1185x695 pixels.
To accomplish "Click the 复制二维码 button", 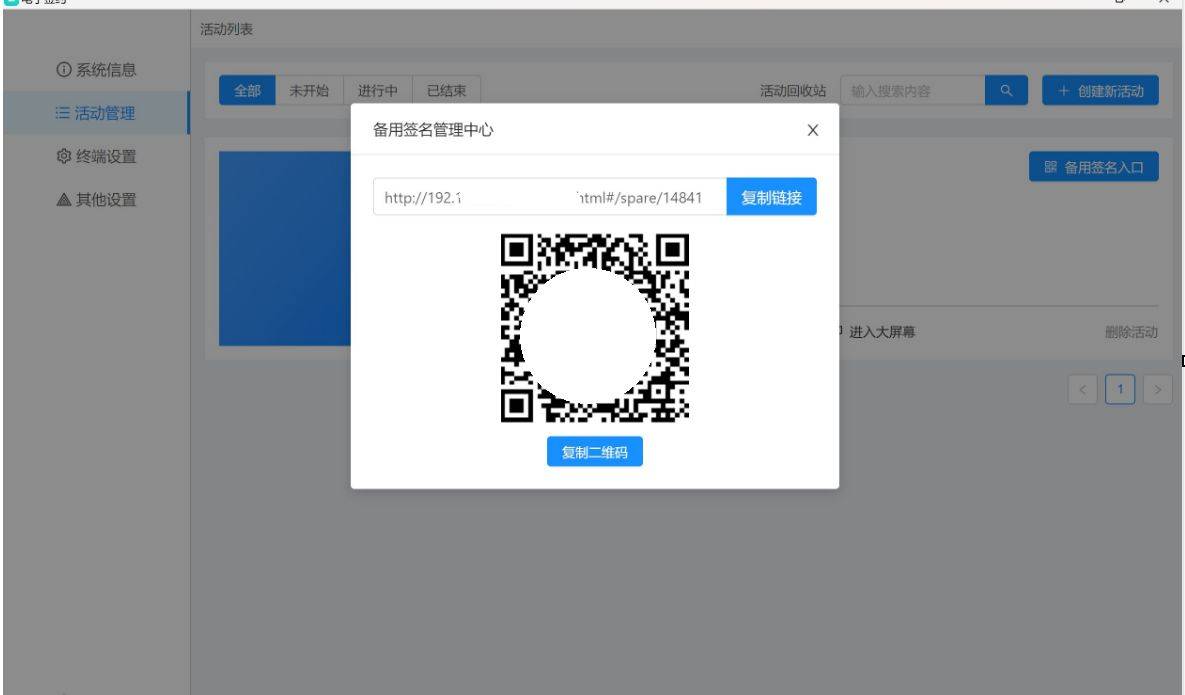I will click(594, 452).
